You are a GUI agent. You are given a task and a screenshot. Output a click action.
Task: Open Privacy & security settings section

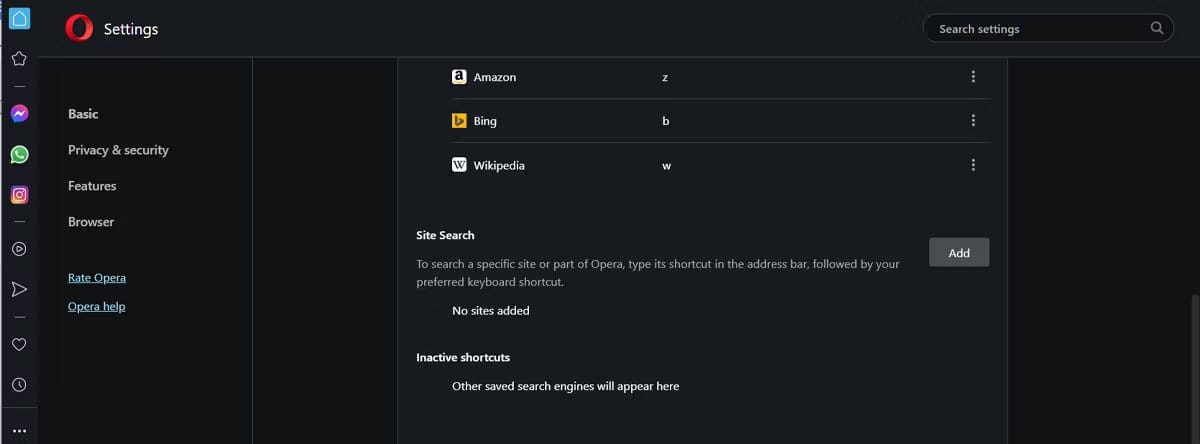(118, 150)
